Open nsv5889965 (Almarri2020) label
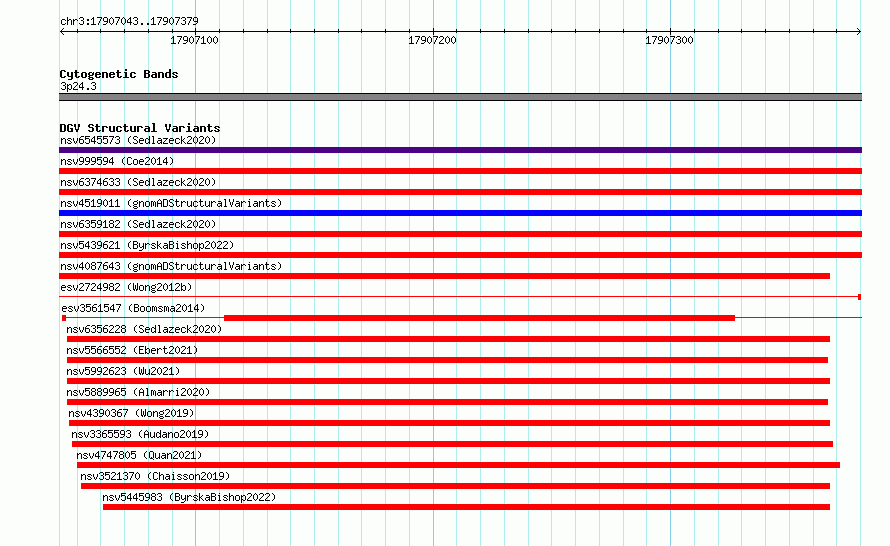890x546 pixels. [138, 392]
